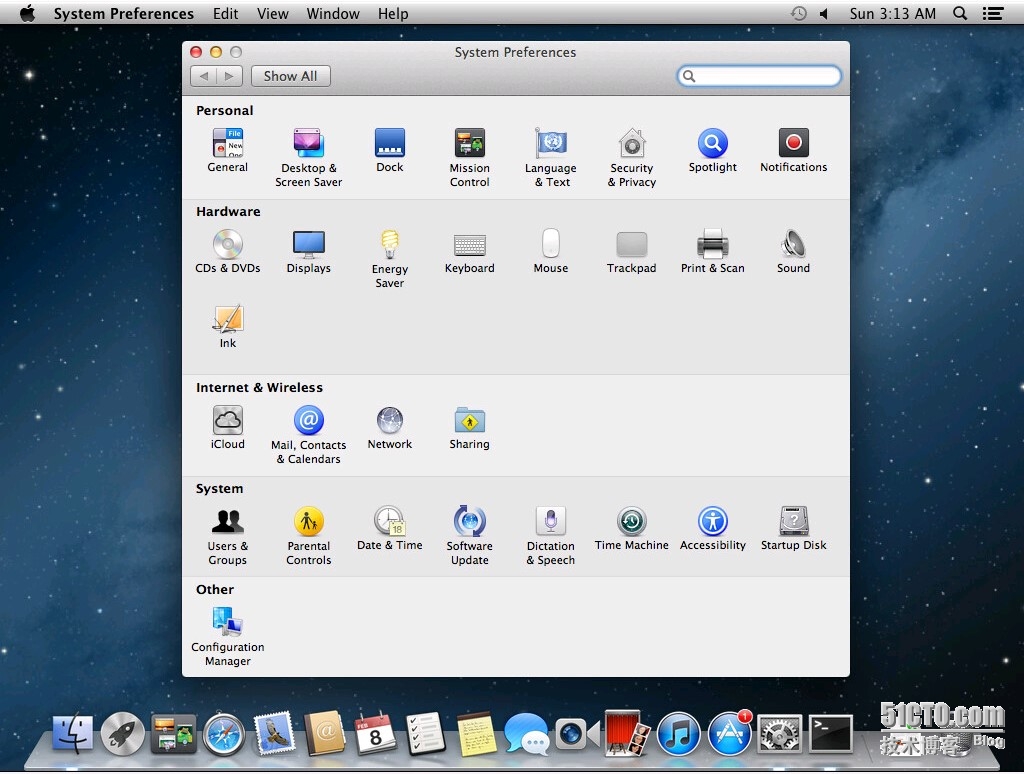This screenshot has width=1024, height=774.
Task: Open Energy Saver preferences
Action: coord(390,259)
